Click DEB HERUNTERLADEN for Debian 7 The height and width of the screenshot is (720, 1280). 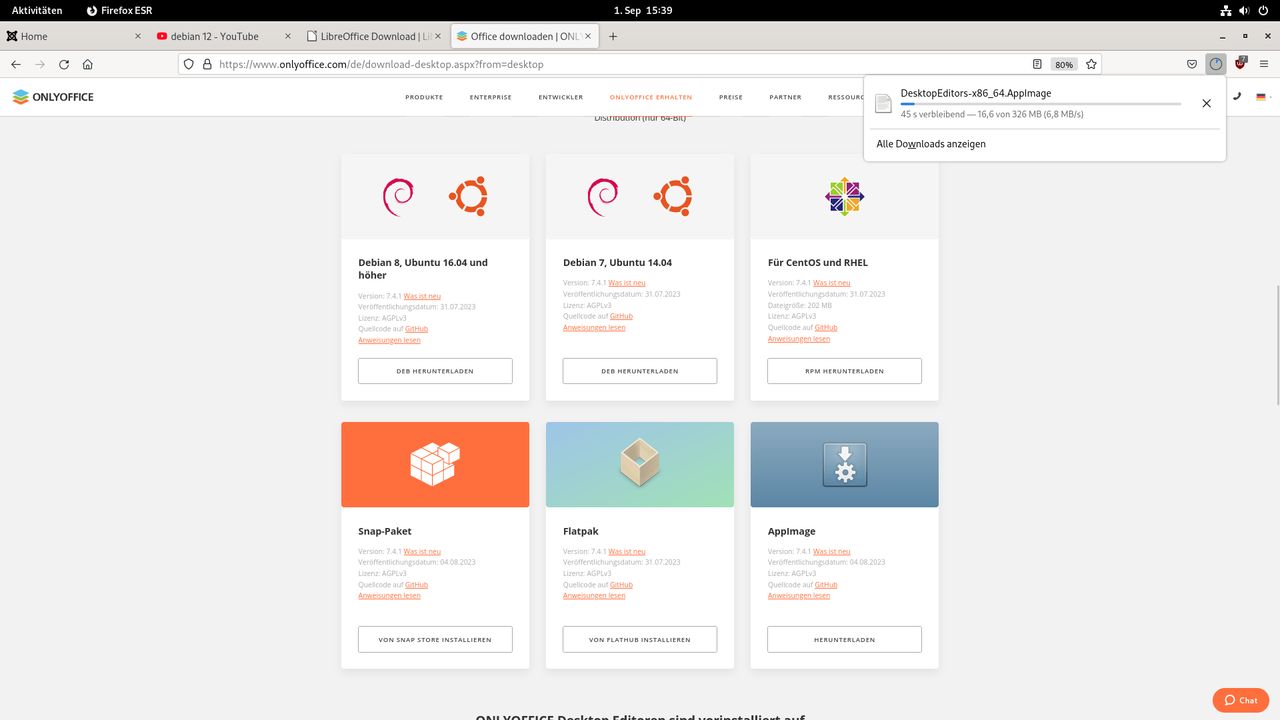pos(640,371)
